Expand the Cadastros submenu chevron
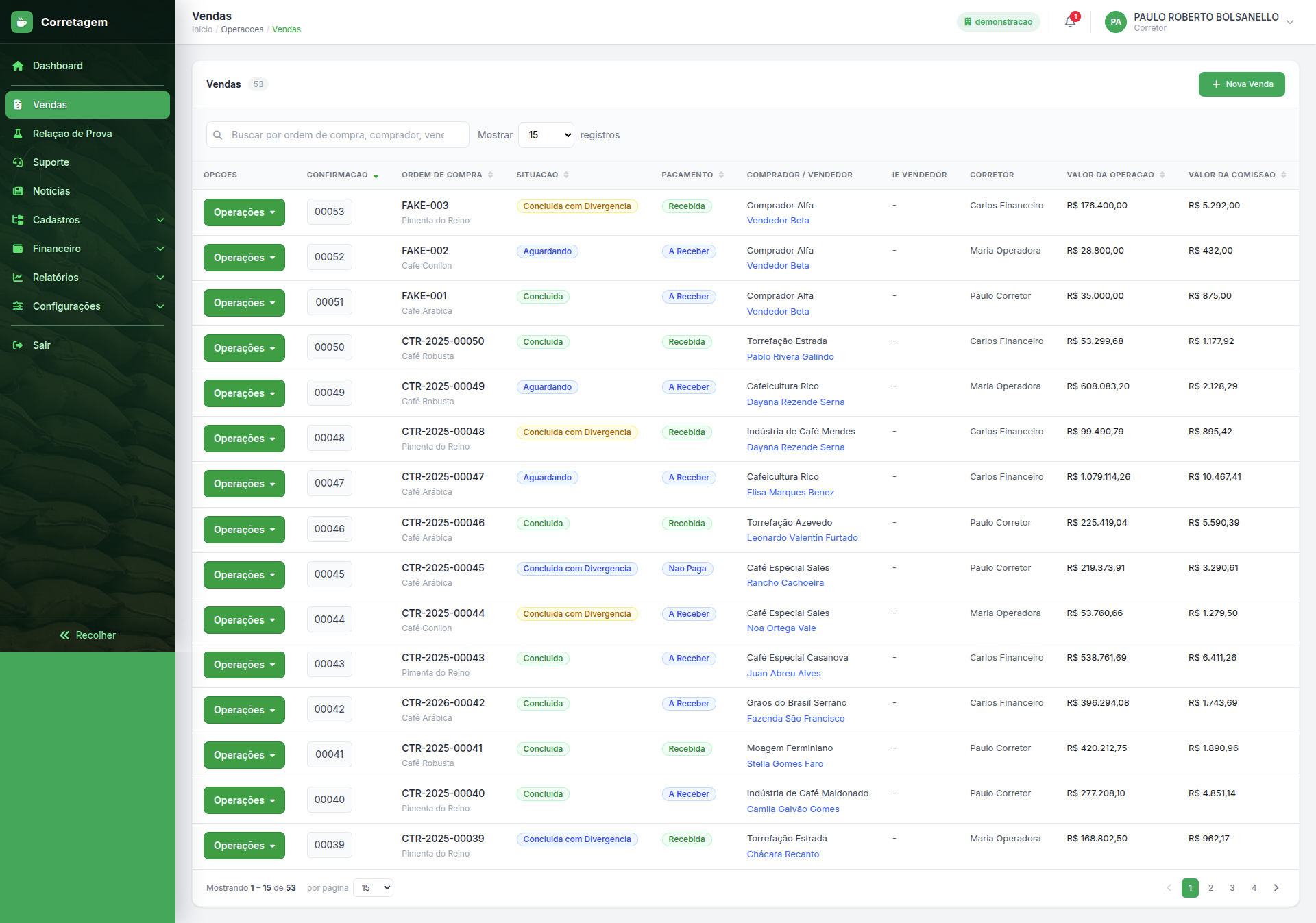 click(160, 220)
